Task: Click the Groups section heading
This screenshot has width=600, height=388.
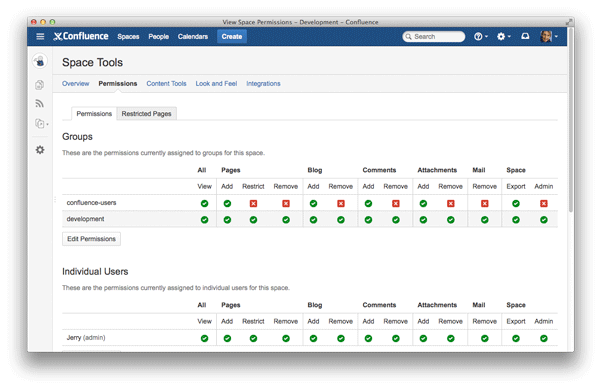Action: pos(77,137)
